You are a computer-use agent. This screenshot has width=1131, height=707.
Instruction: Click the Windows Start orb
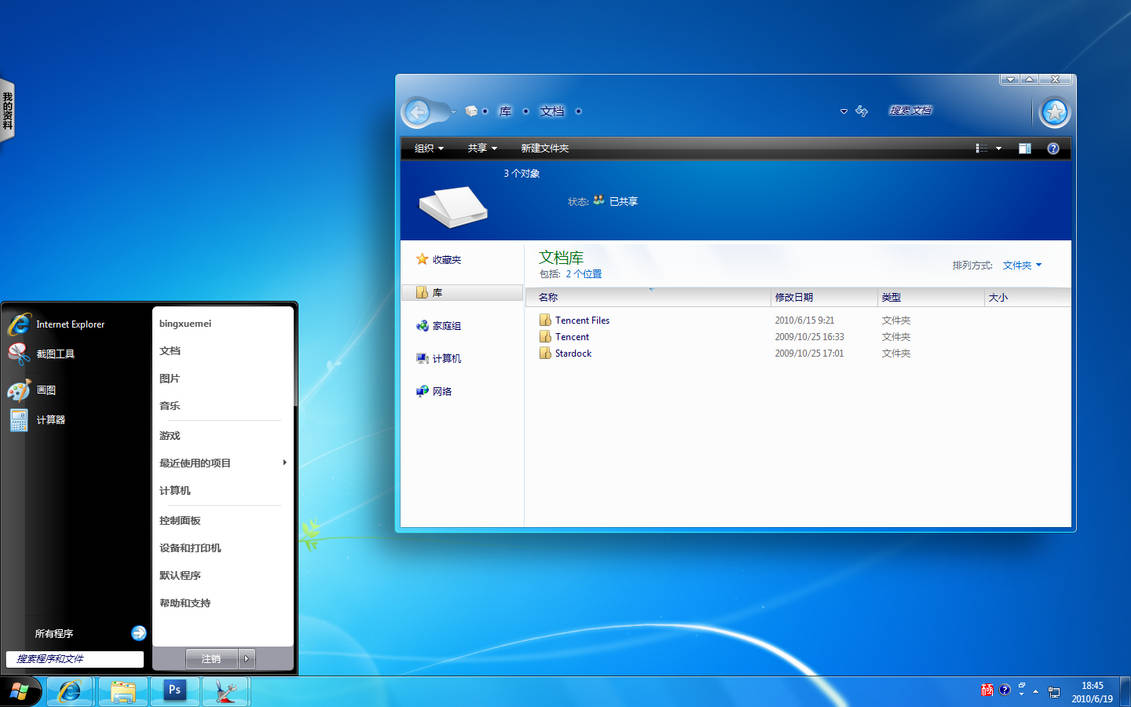[x=19, y=692]
